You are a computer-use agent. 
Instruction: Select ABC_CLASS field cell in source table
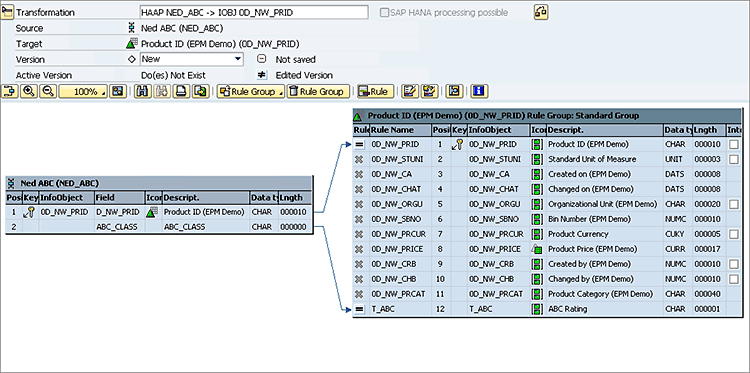(119, 227)
